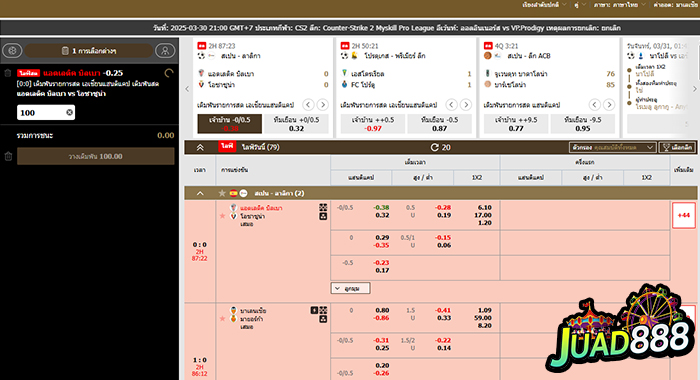The height and width of the screenshot is (380, 700).
Task: Open the +44 more markets button
Action: pyautogui.click(x=683, y=215)
